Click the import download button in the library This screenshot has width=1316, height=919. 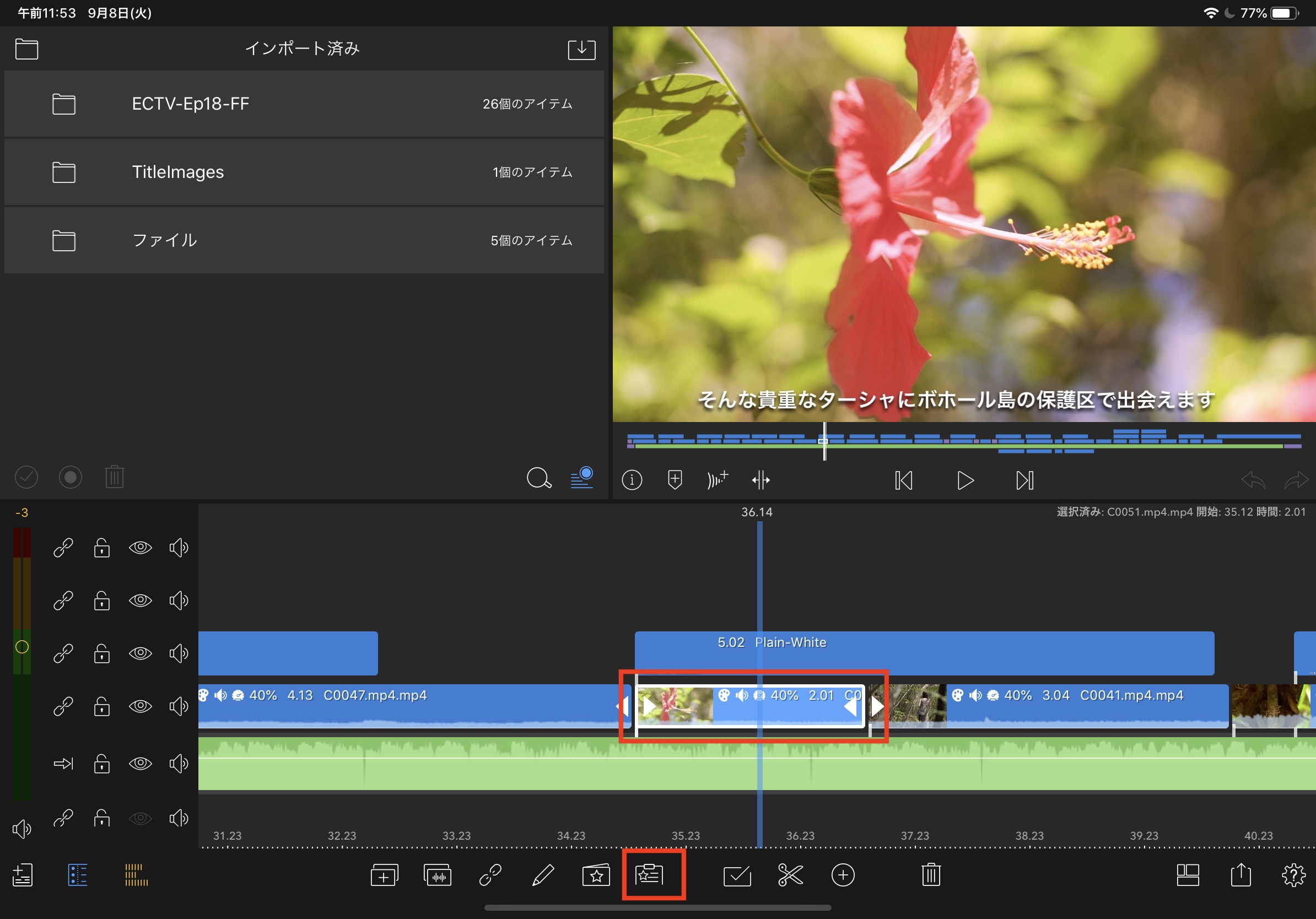[581, 49]
